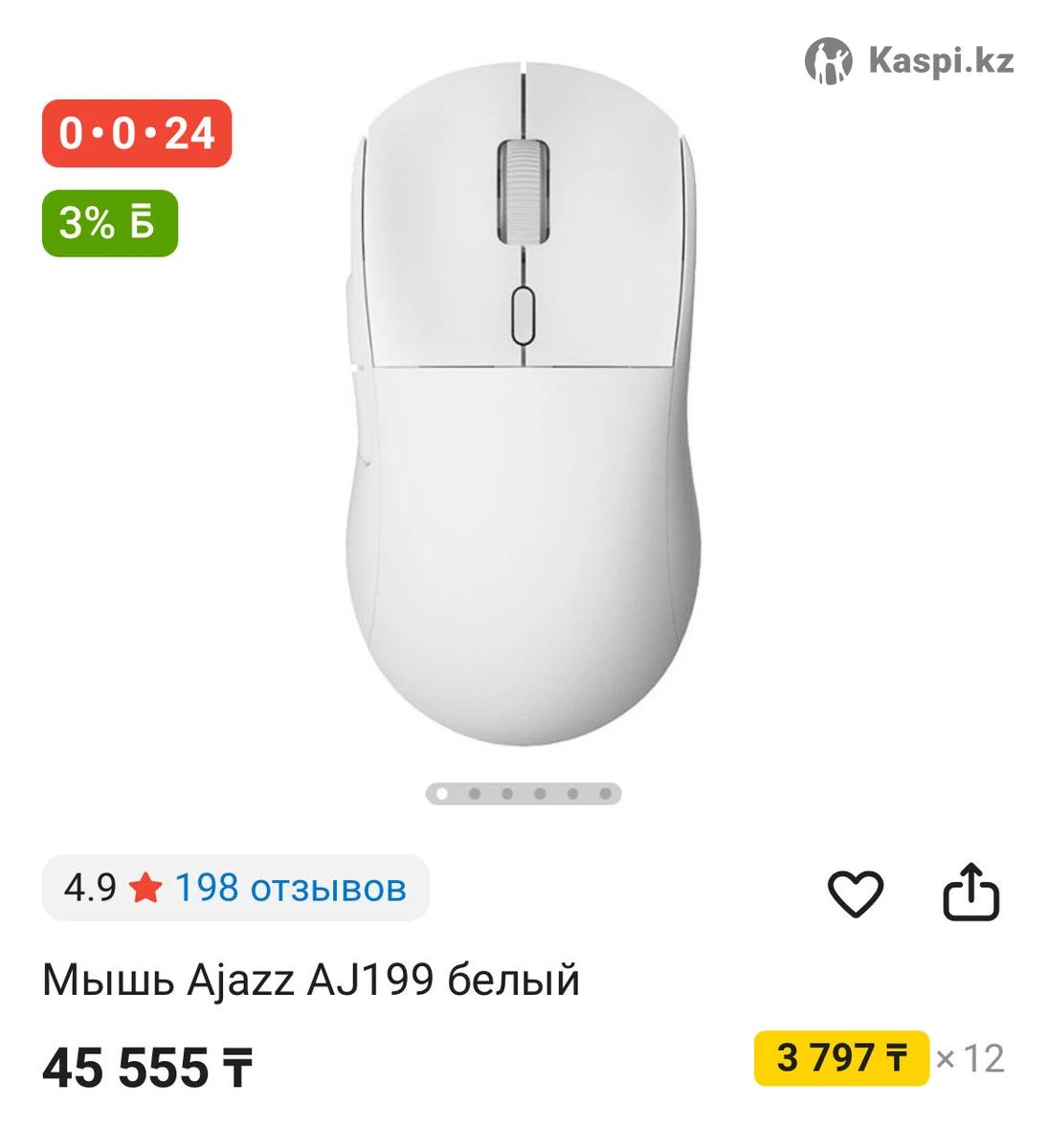Go to third image carousel dot

pyautogui.click(x=507, y=794)
